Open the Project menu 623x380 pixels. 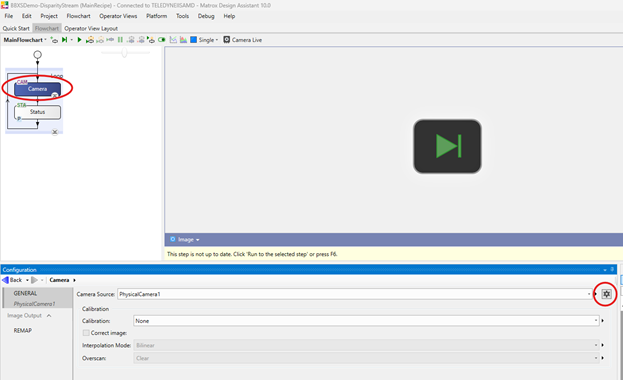point(49,16)
